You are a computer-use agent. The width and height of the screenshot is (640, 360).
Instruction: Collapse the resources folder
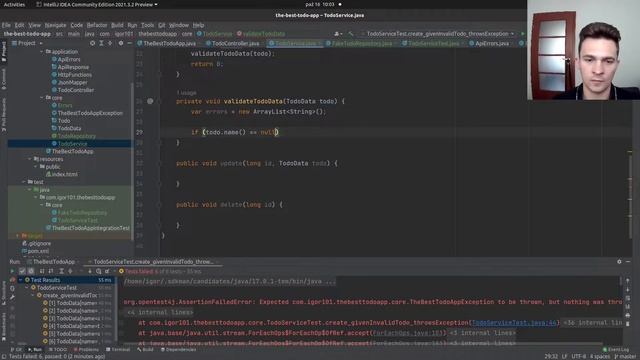tap(30, 159)
